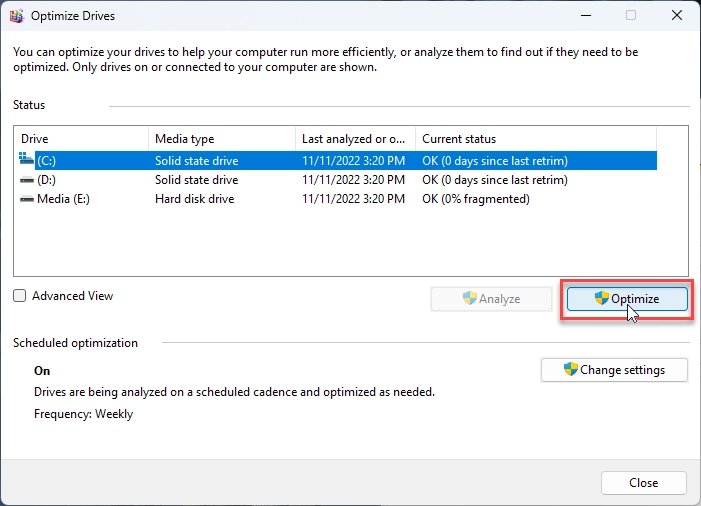Minimize the Optimize Drives window
Viewport: 701px width, 506px height.
pyautogui.click(x=586, y=16)
